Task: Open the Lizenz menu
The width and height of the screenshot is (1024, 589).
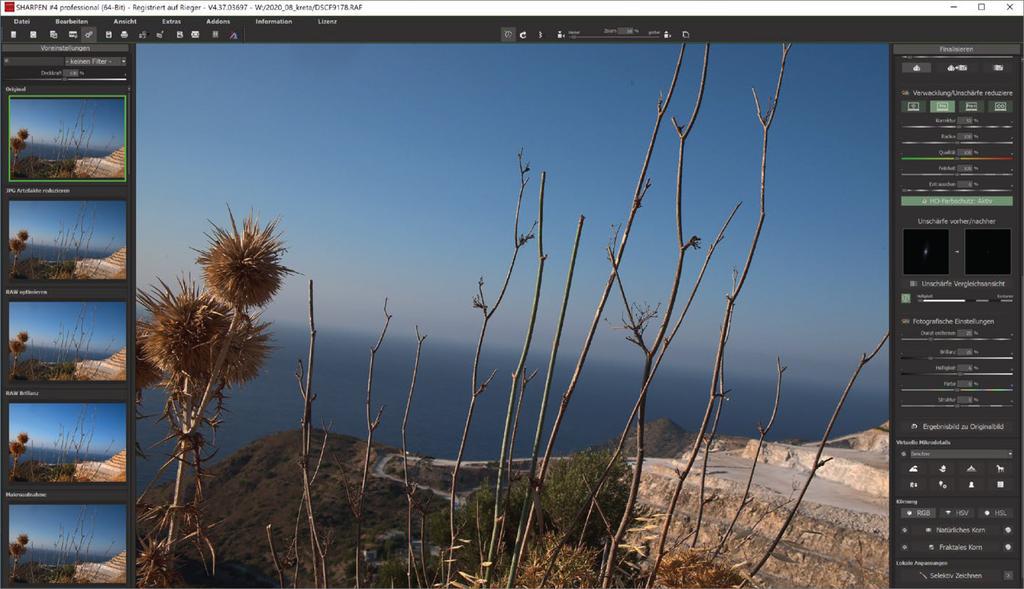Action: click(x=327, y=22)
